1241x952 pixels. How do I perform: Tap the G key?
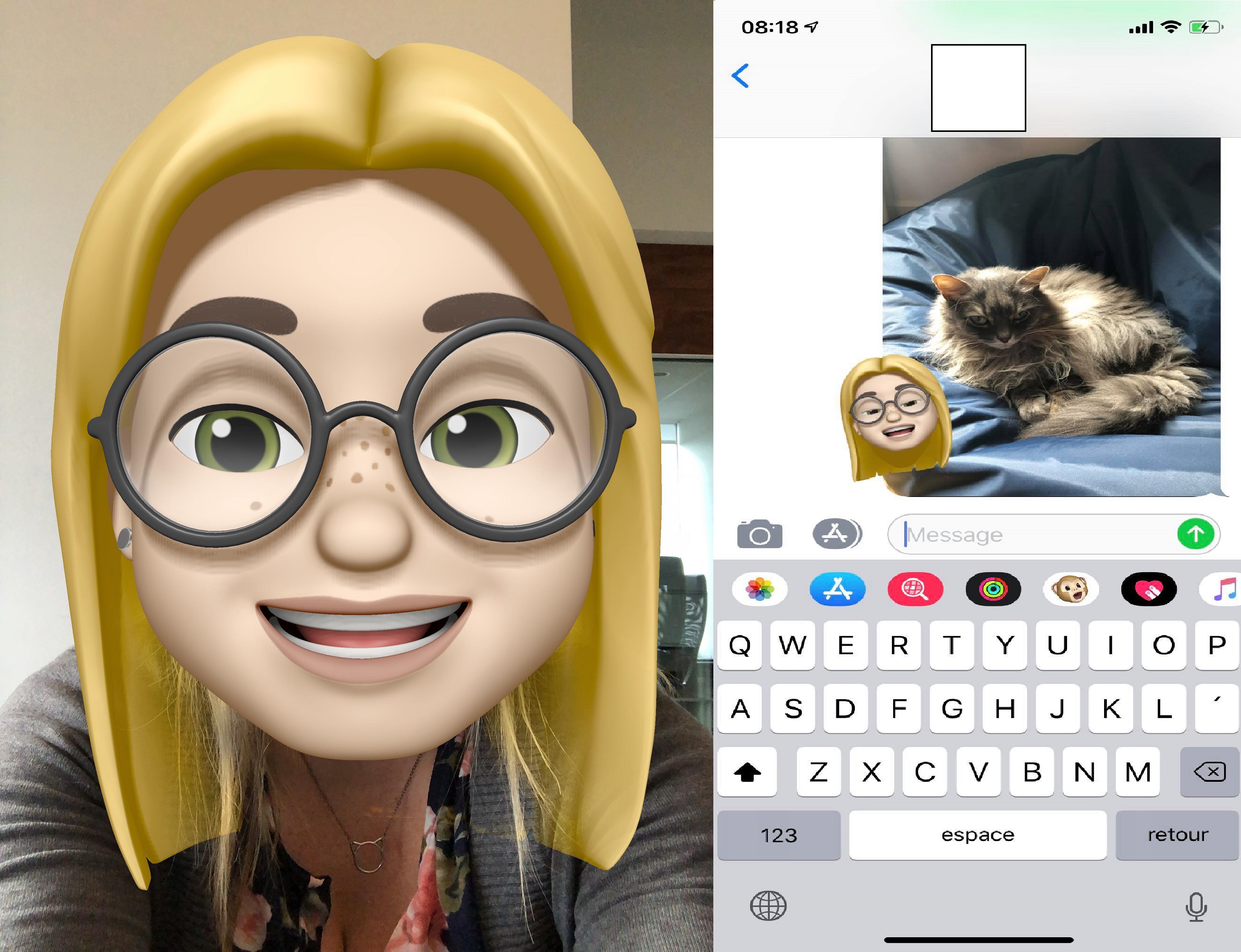[952, 708]
